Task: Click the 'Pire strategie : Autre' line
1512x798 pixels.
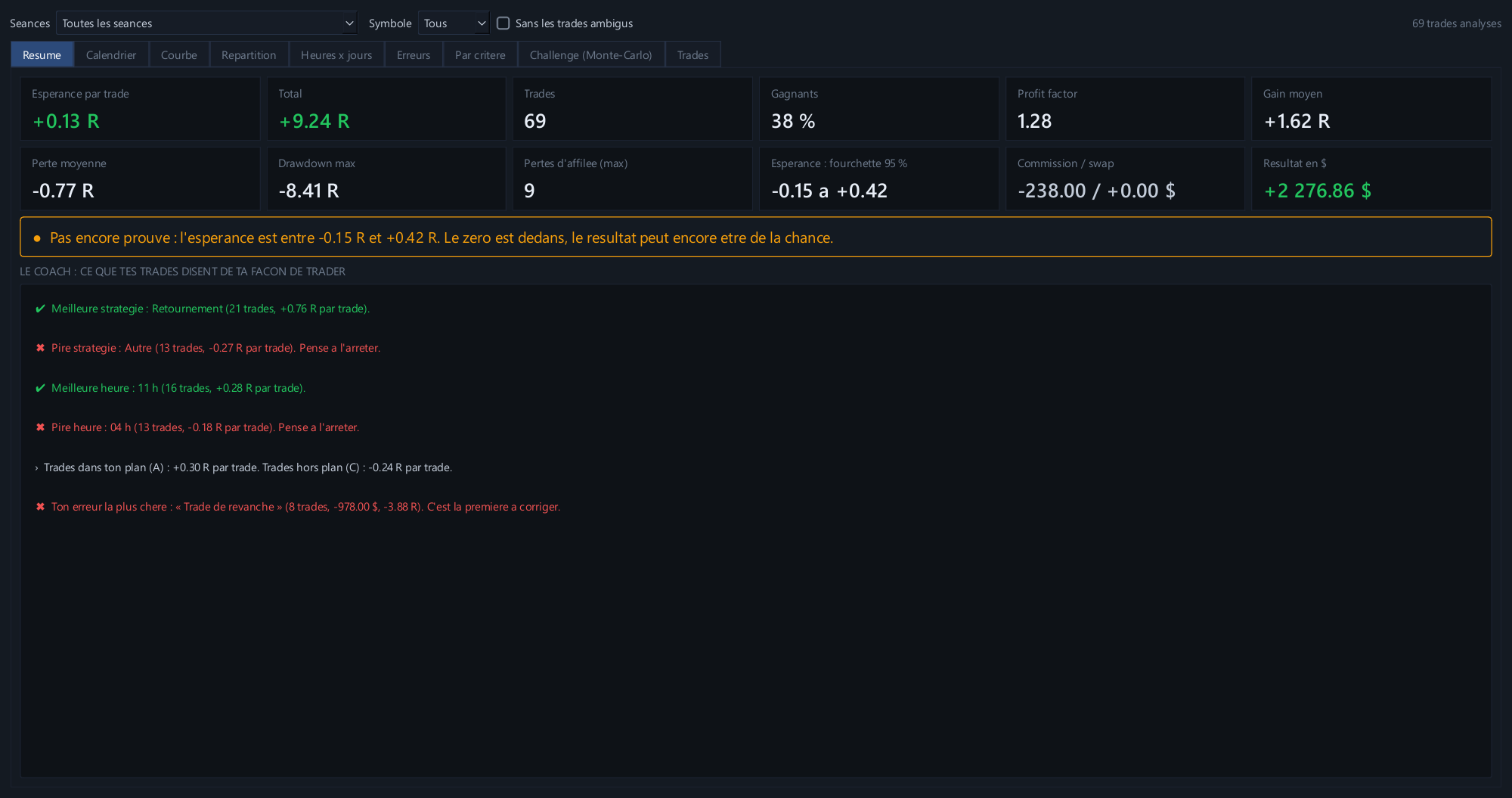Action: coord(215,348)
